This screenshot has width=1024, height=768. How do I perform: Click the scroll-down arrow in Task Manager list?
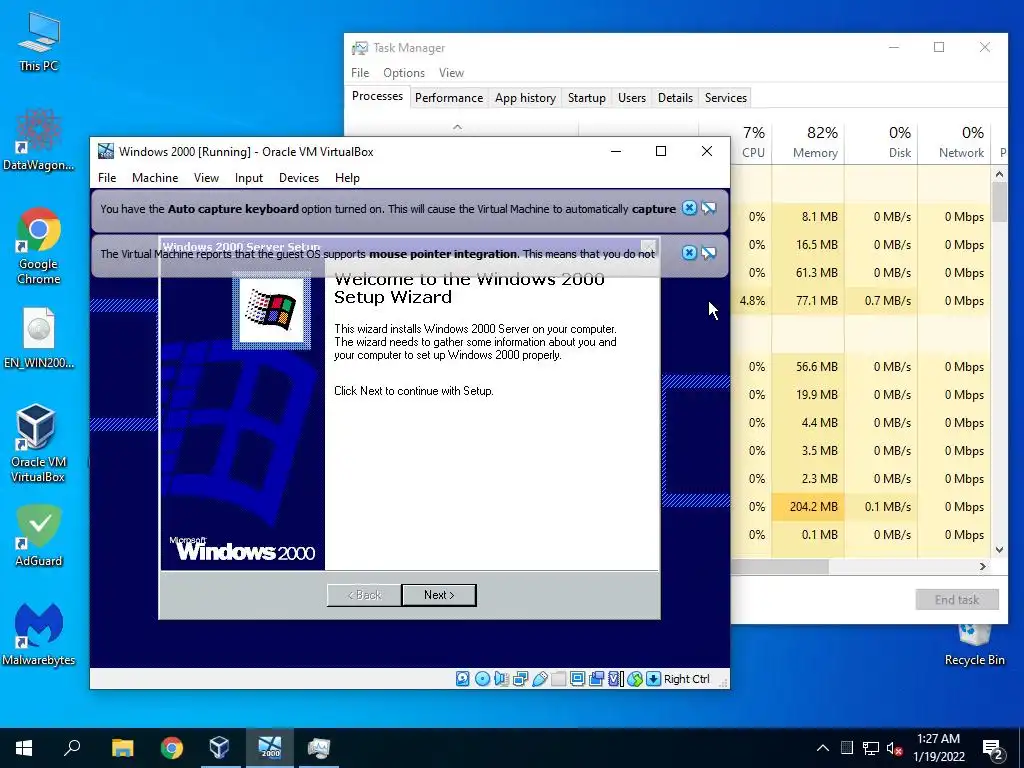click(x=999, y=550)
